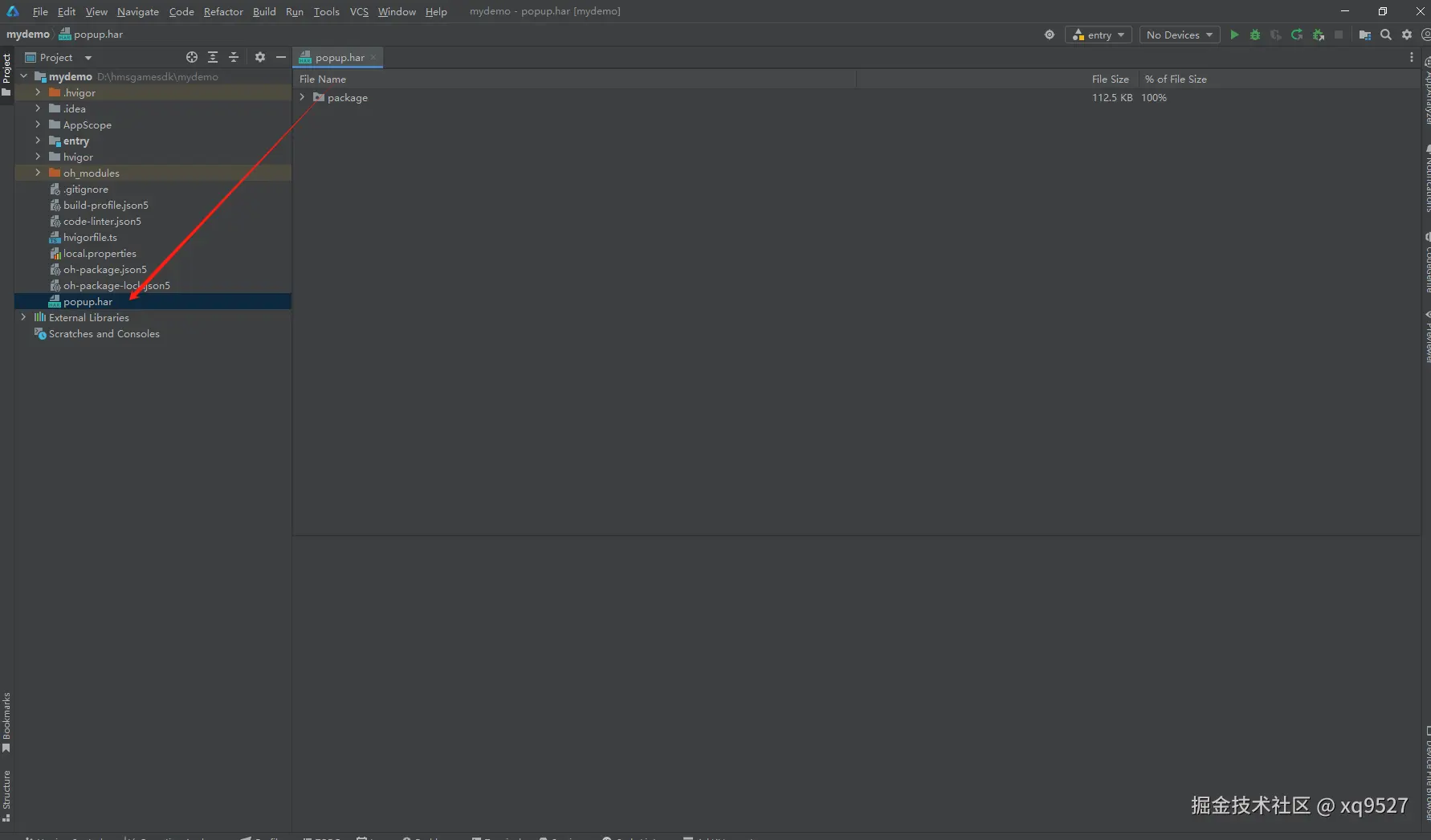The width and height of the screenshot is (1431, 840).
Task: Run the entry configuration with green play icon
Action: [1234, 35]
